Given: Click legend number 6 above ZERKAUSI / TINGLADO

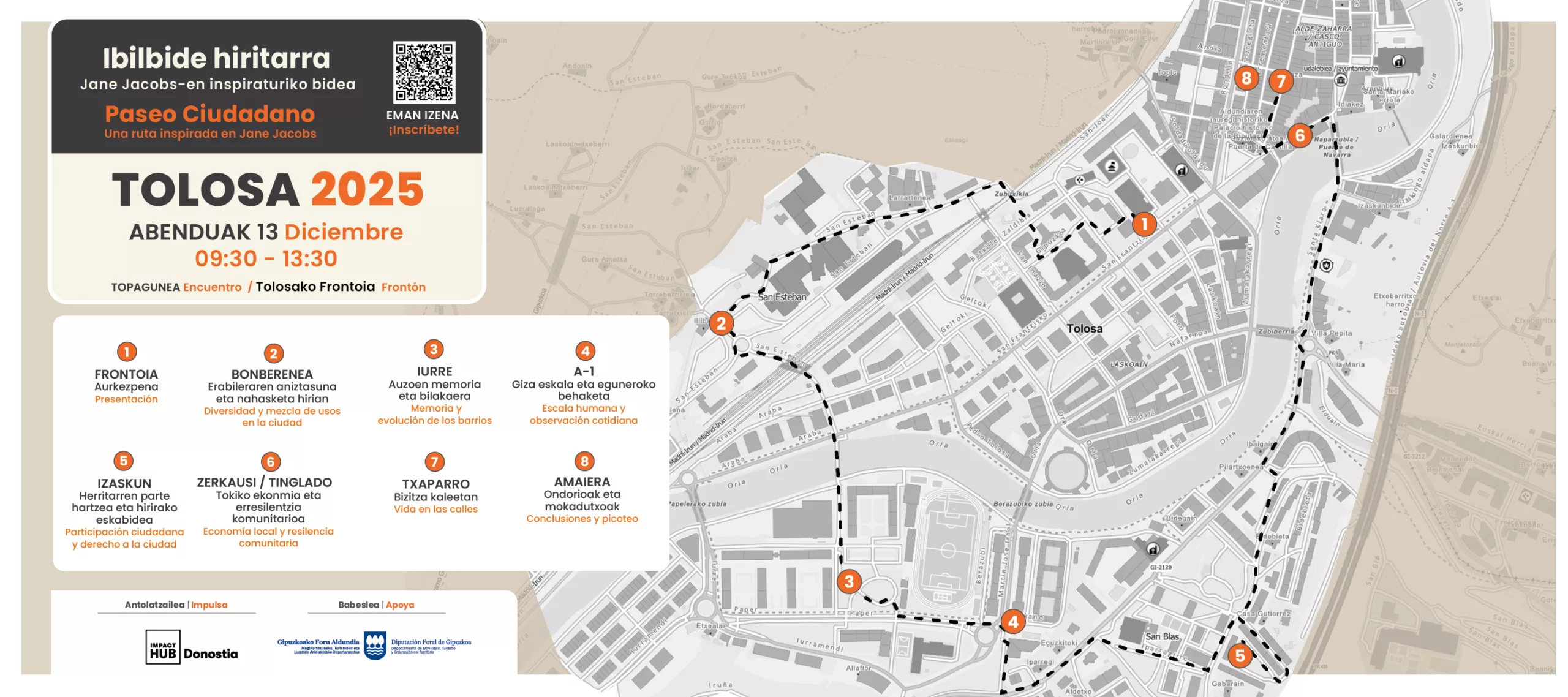Looking at the screenshot, I should click(270, 461).
